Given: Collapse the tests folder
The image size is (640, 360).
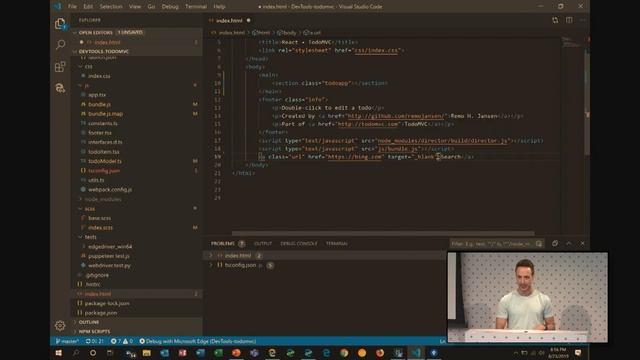Looking at the screenshot, I should [91, 237].
